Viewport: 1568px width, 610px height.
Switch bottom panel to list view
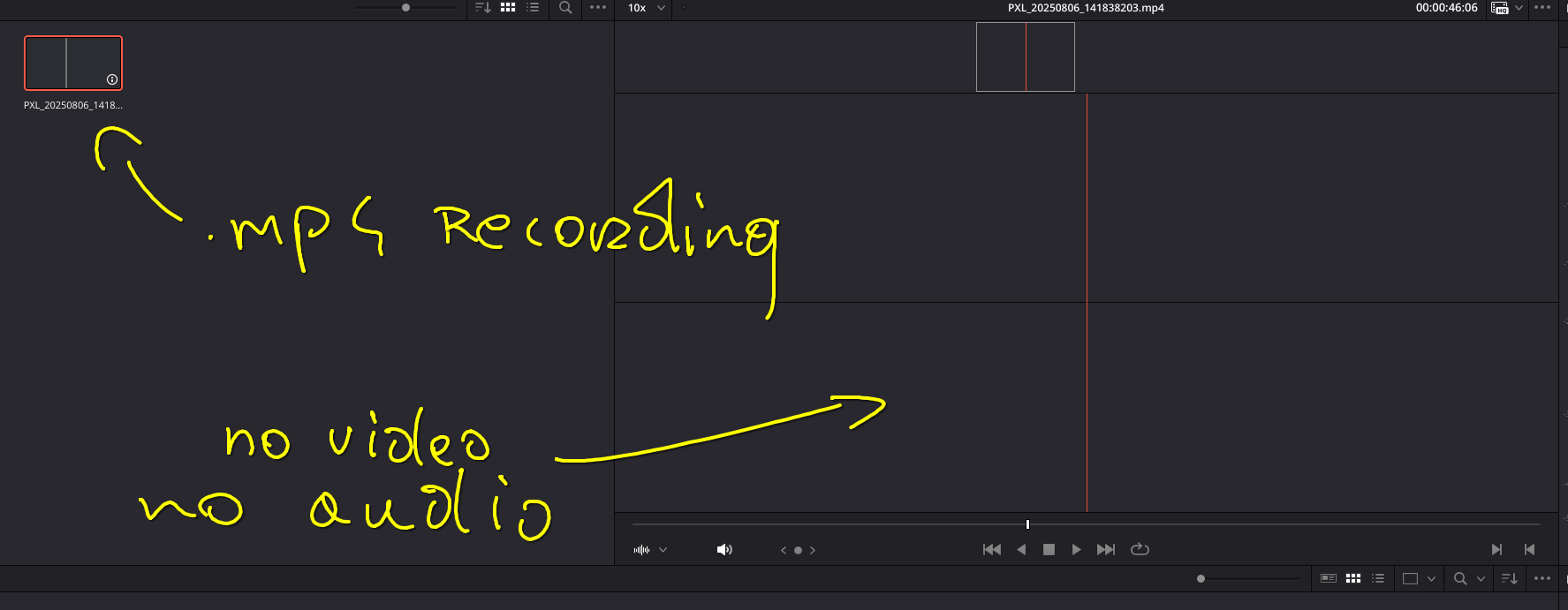(1378, 578)
